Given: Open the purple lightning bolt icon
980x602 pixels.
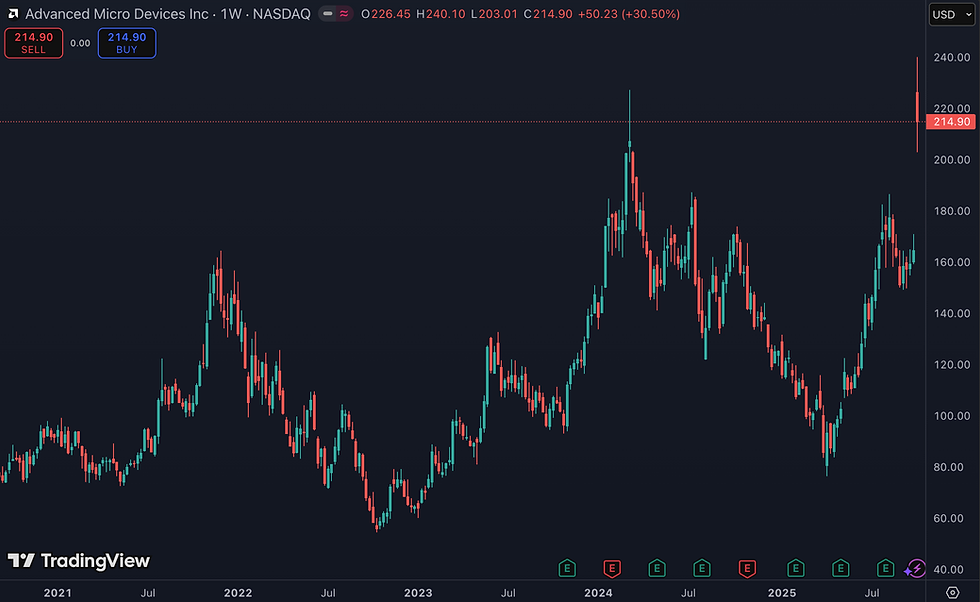Looking at the screenshot, I should click(916, 568).
